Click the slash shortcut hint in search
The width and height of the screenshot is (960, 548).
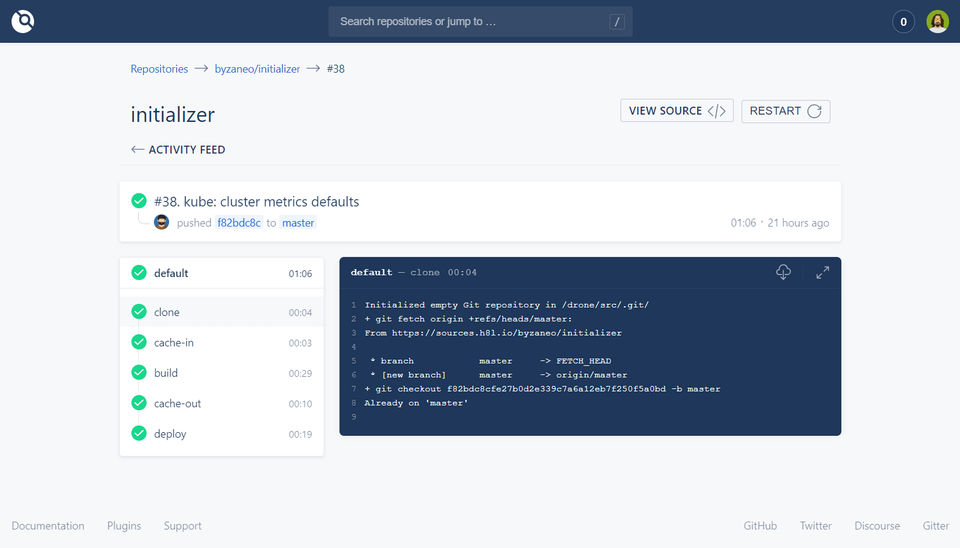(617, 22)
